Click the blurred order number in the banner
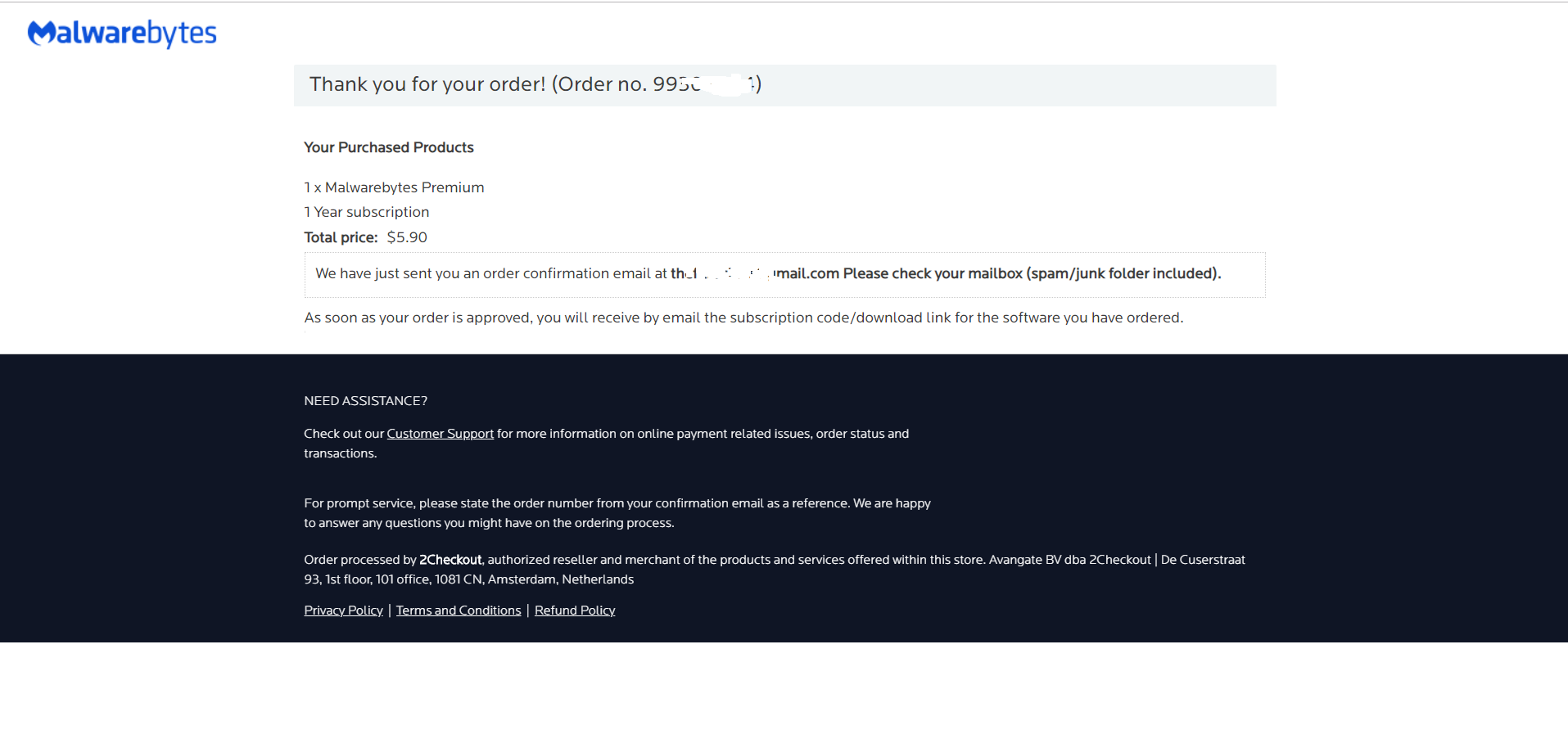1568x739 pixels. [704, 84]
